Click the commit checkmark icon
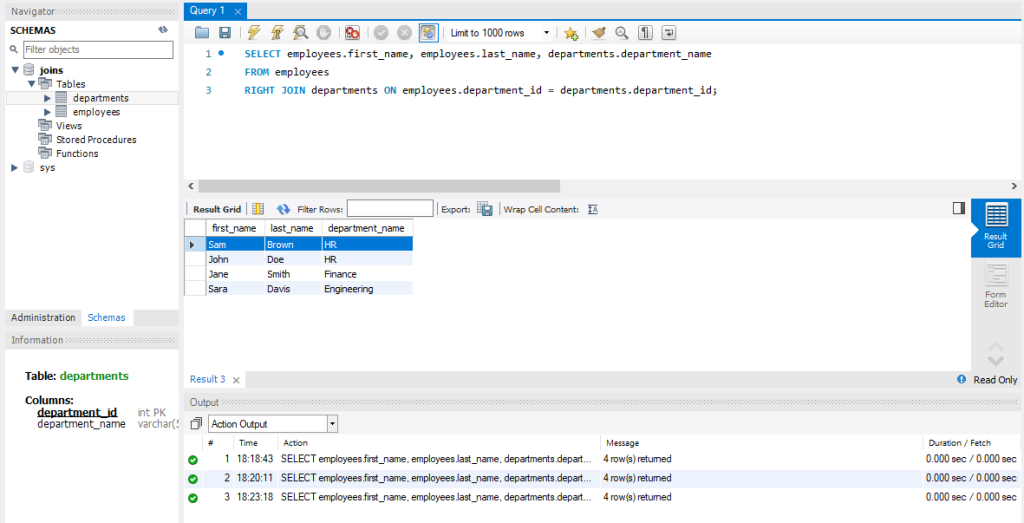This screenshot has height=523, width=1024. click(381, 33)
